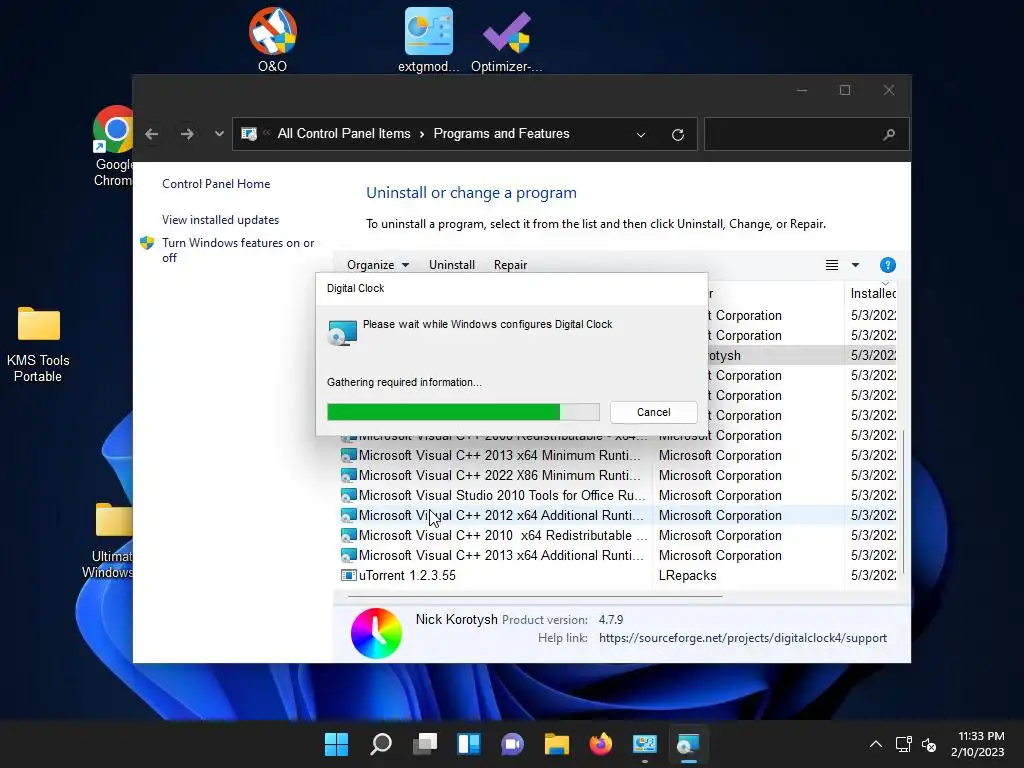Open the sourceforge support help link
This screenshot has width=1024, height=768.
tap(743, 638)
